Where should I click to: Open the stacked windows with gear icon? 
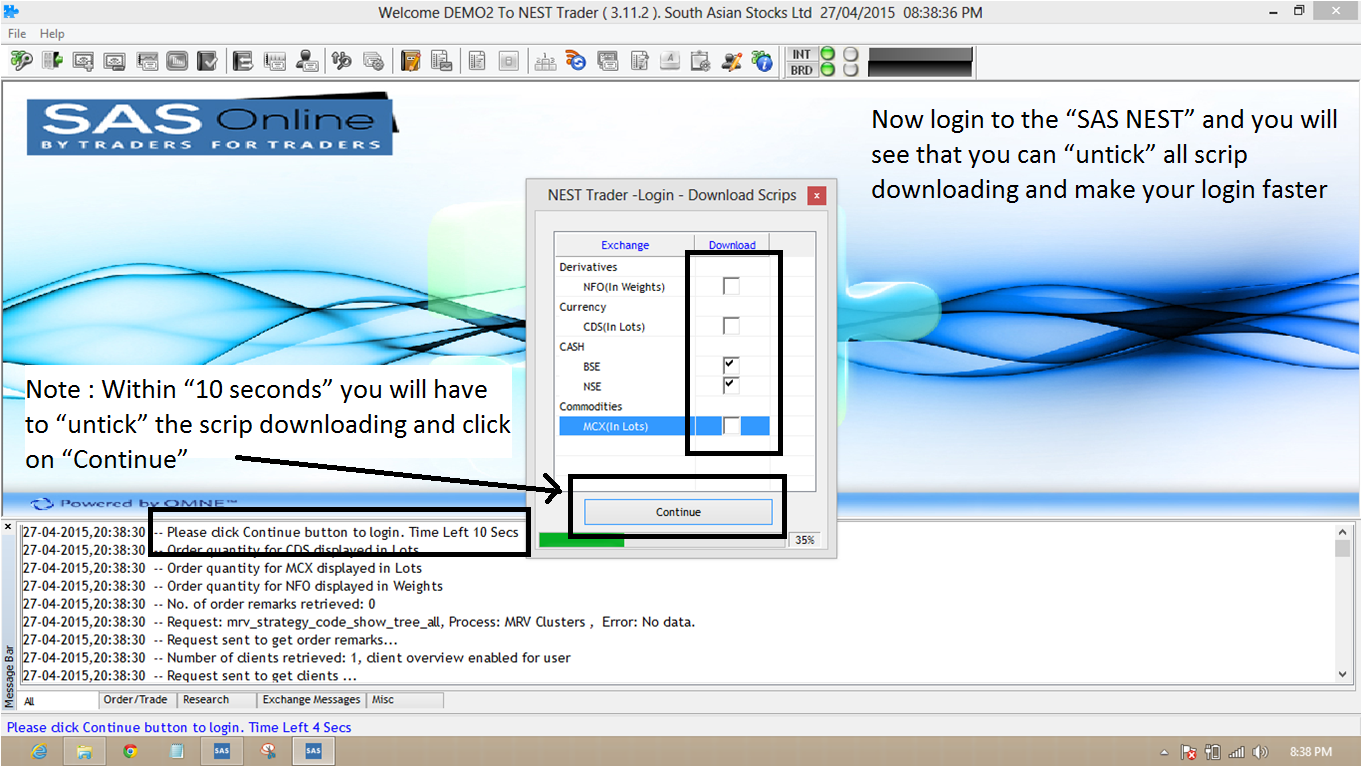[373, 61]
